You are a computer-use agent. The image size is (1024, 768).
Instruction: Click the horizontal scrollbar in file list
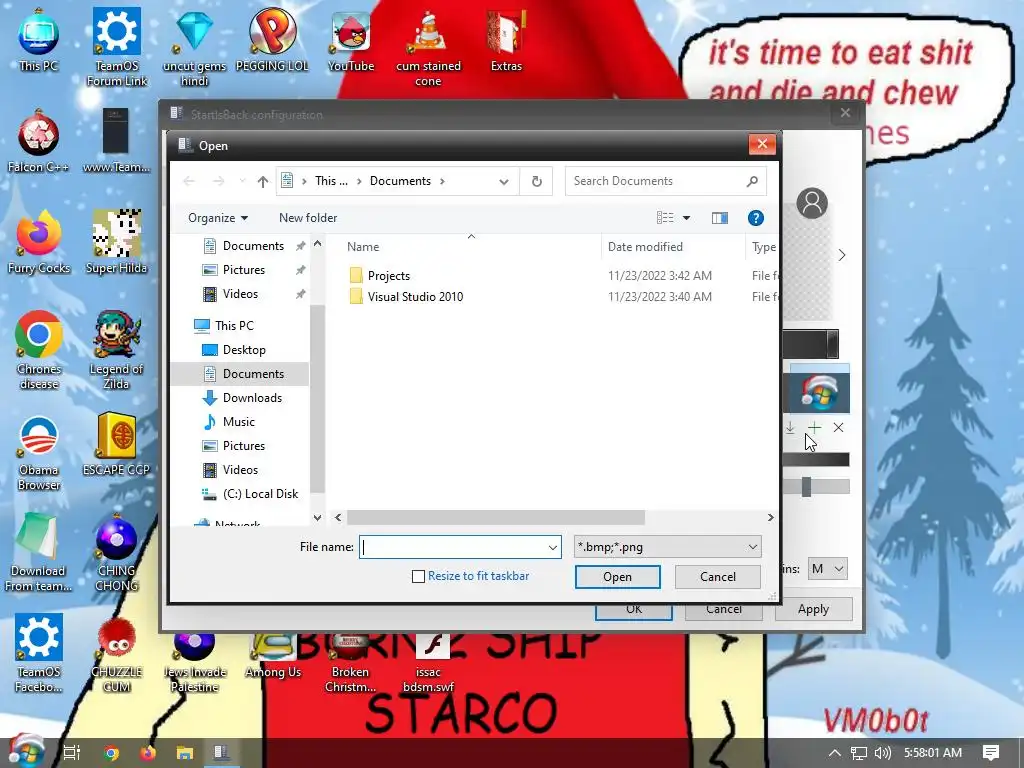496,518
